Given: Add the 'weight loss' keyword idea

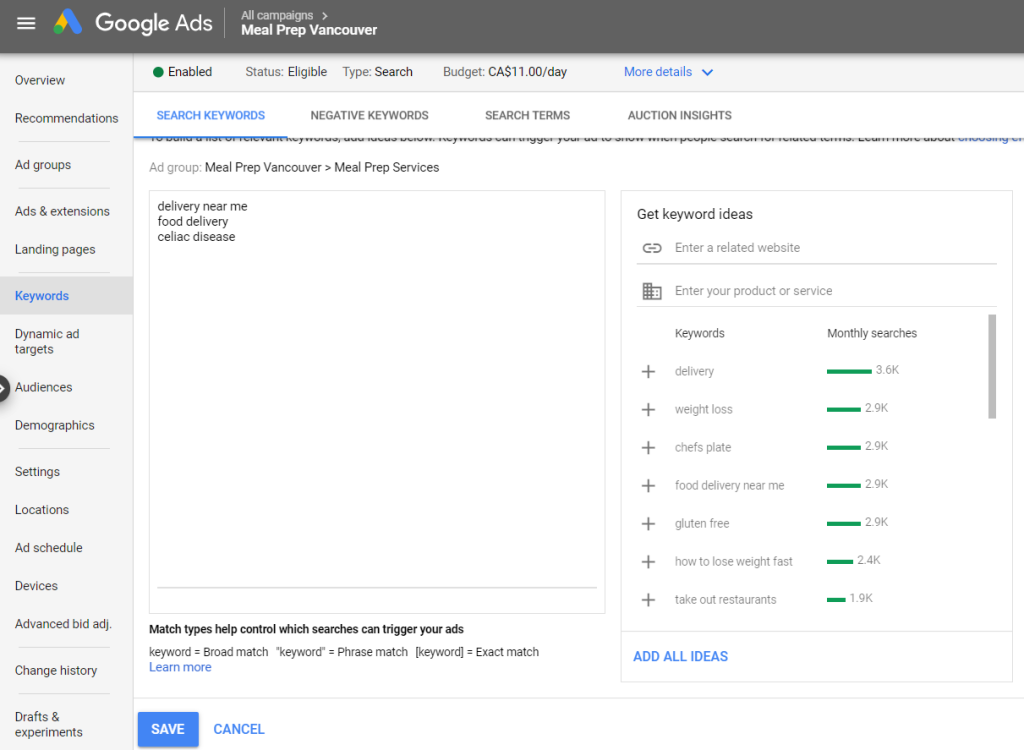Looking at the screenshot, I should click(x=648, y=410).
